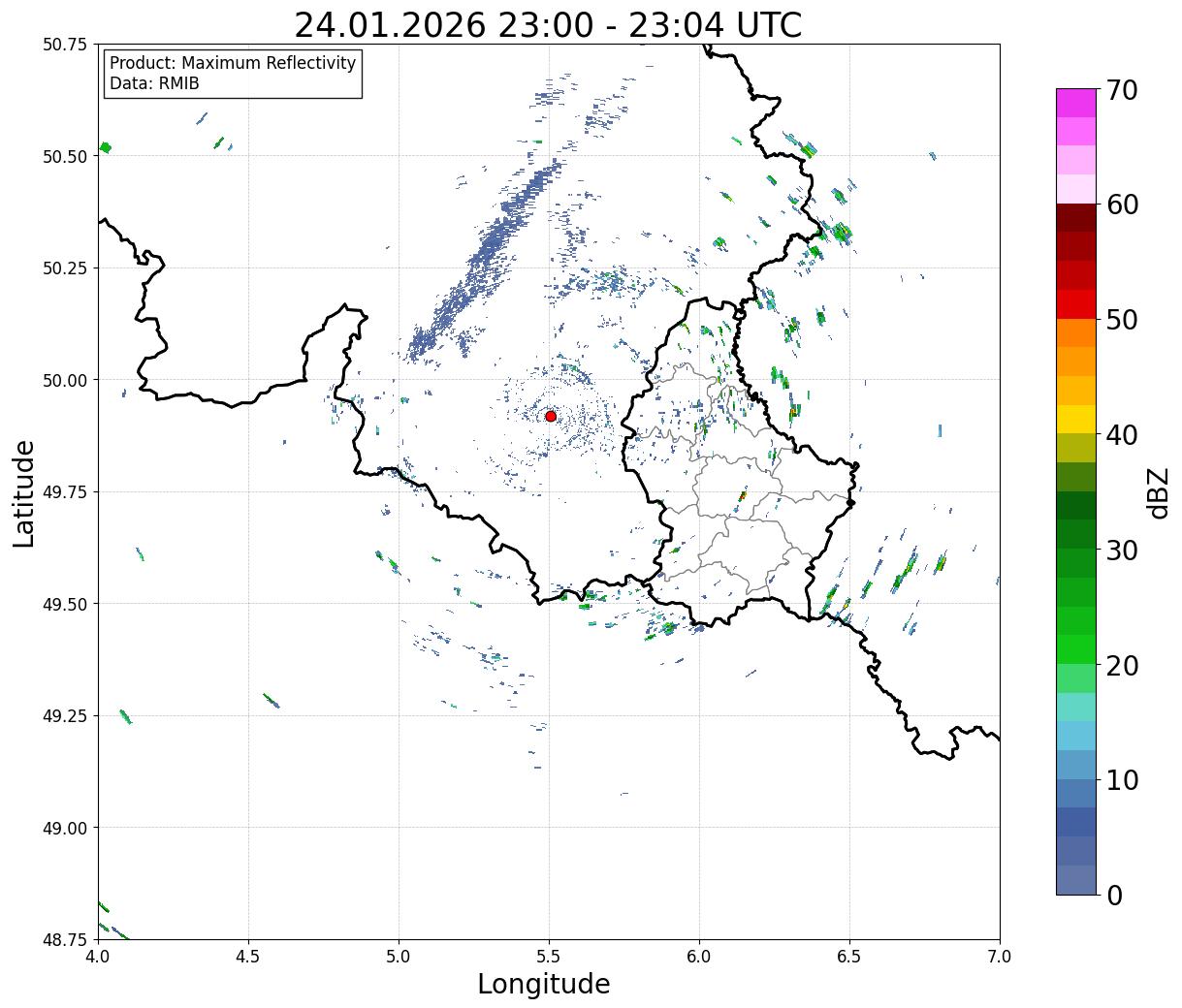The height and width of the screenshot is (1008, 1182).
Task: Click the latitude tick label 50.25
Action: [65, 268]
